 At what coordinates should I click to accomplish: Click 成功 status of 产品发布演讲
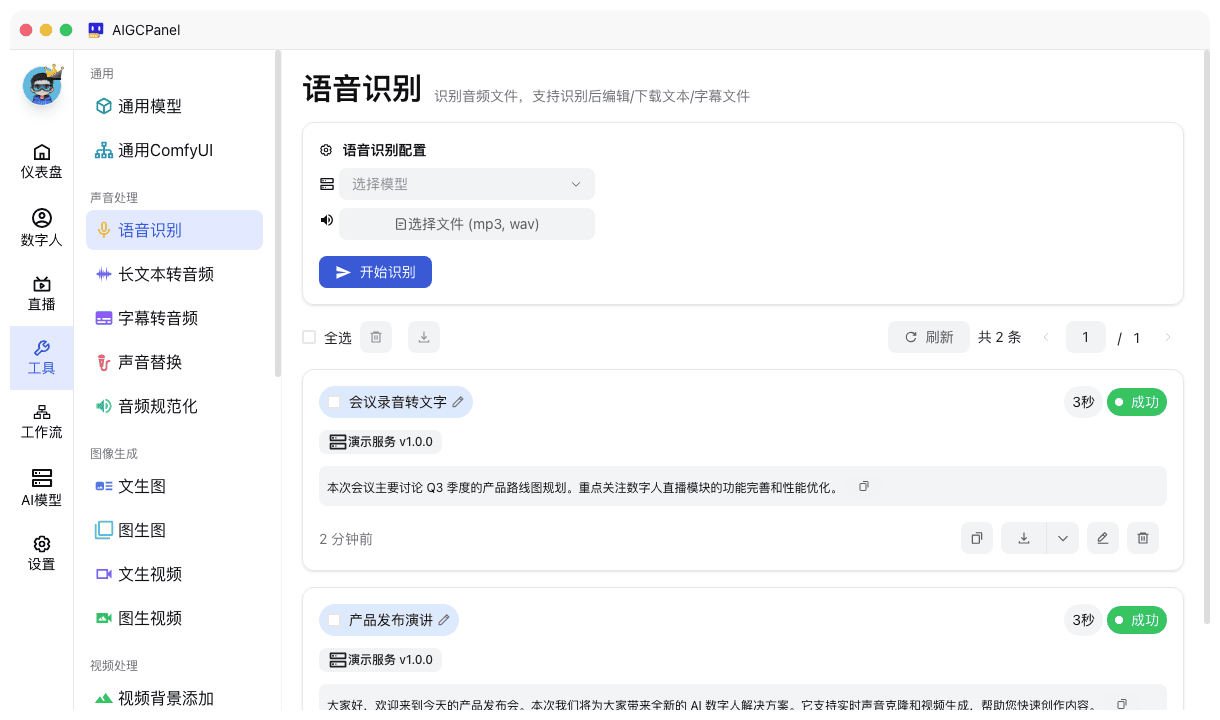pos(1137,620)
